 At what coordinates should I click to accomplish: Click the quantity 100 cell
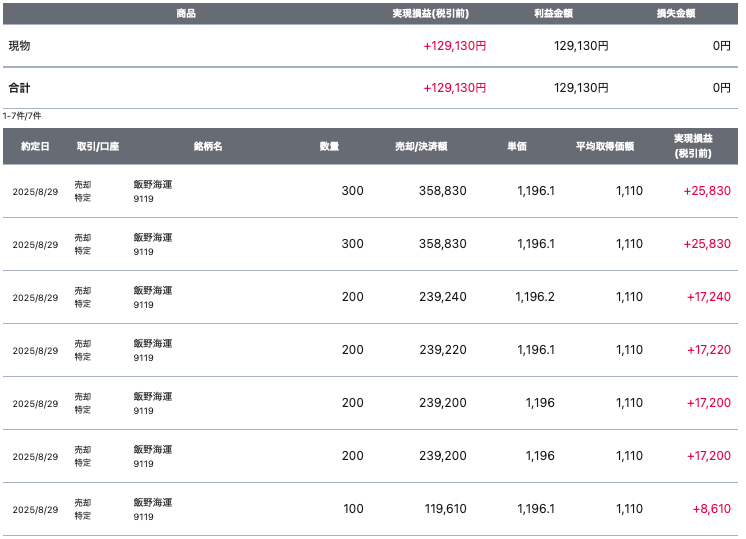[x=353, y=509]
